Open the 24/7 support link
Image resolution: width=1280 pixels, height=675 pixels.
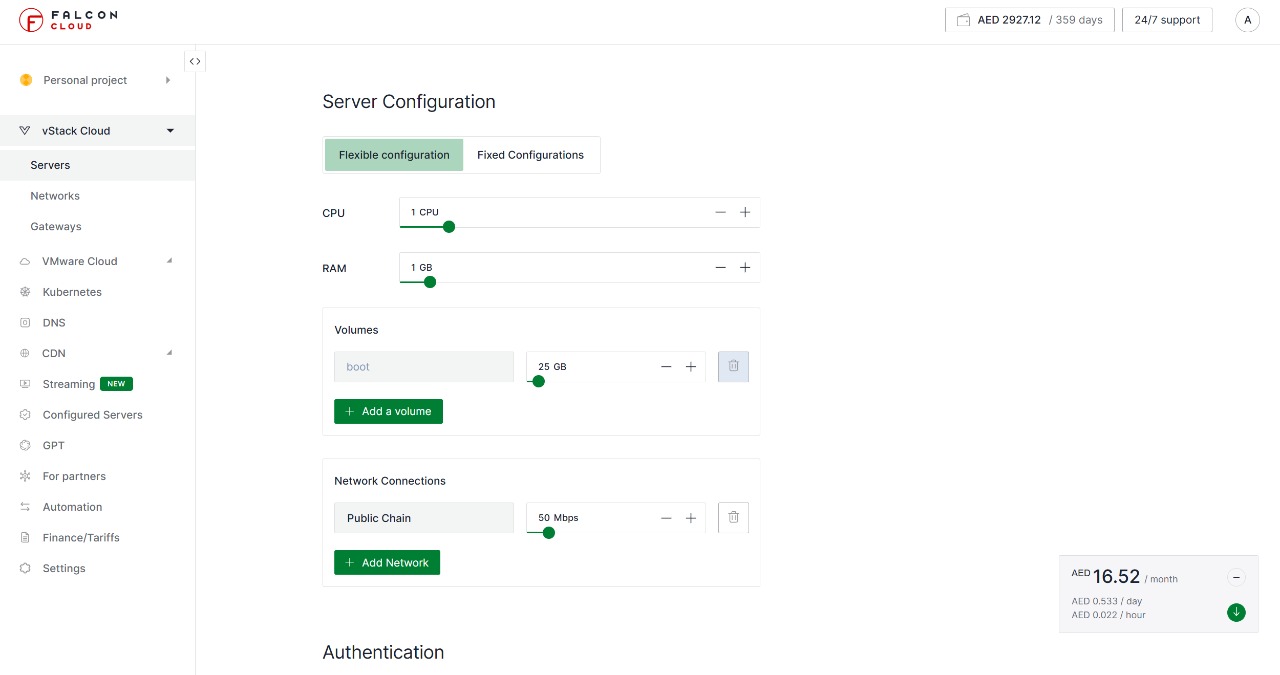click(1167, 20)
